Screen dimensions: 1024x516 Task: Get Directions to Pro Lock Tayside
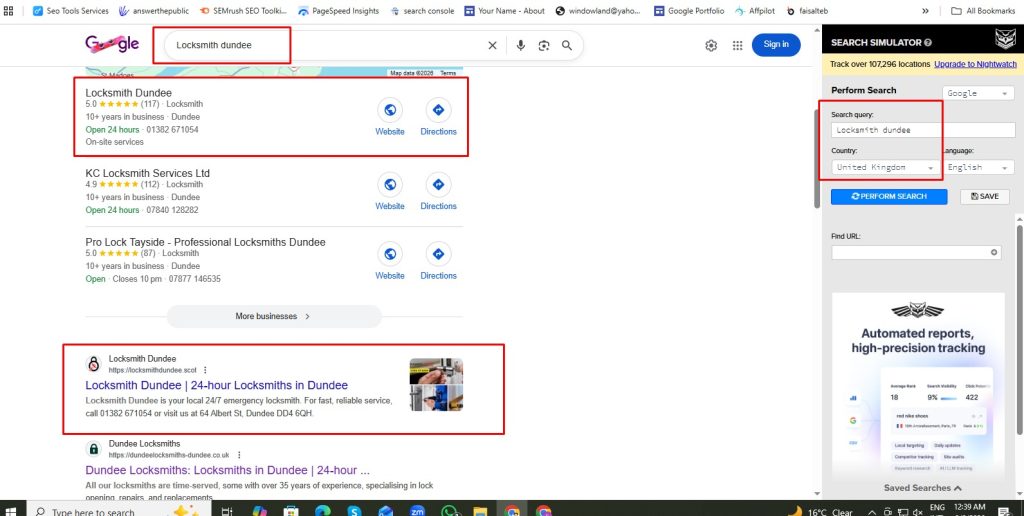(438, 261)
